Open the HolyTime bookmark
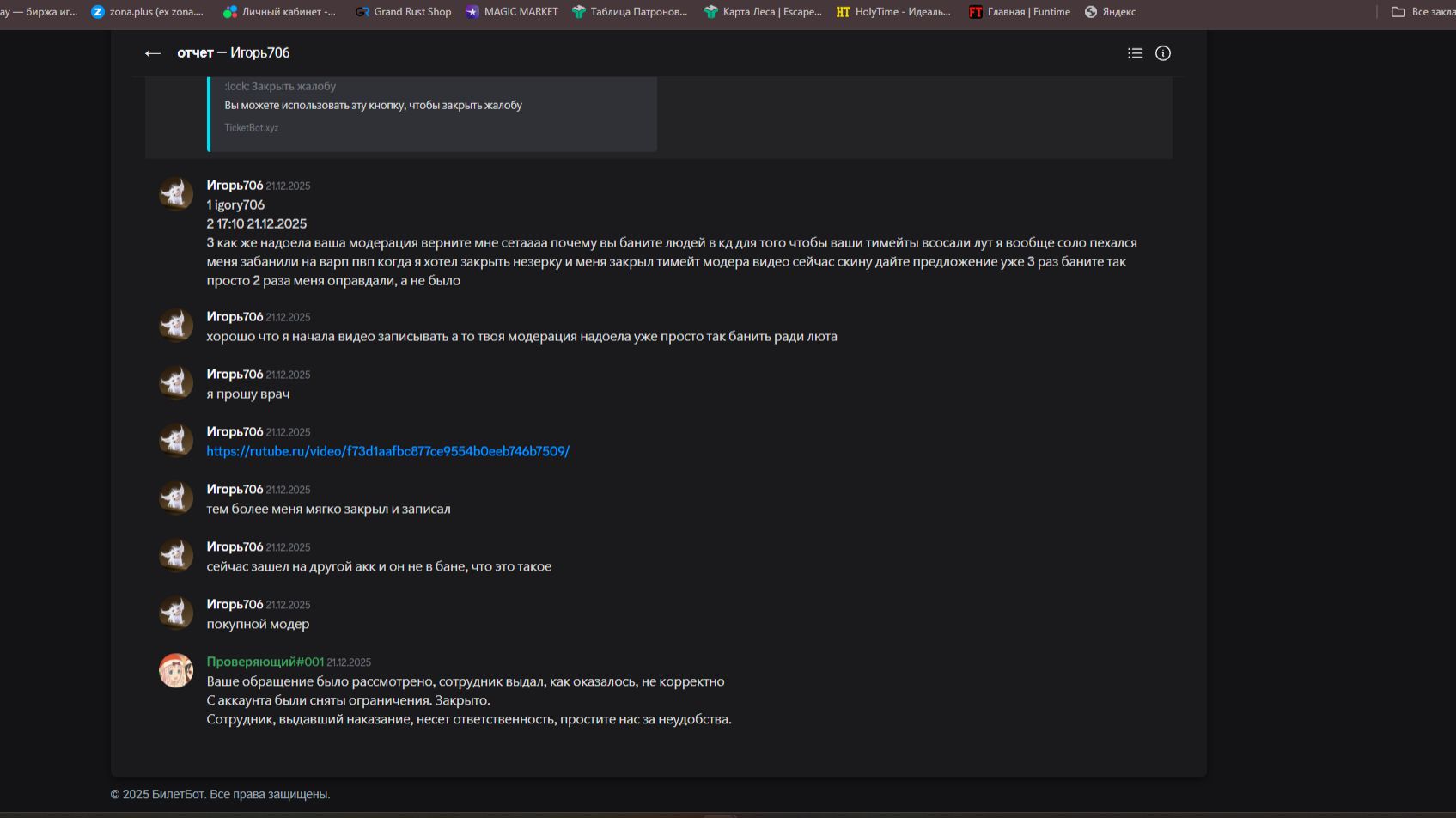This screenshot has width=1456, height=818. pyautogui.click(x=893, y=12)
